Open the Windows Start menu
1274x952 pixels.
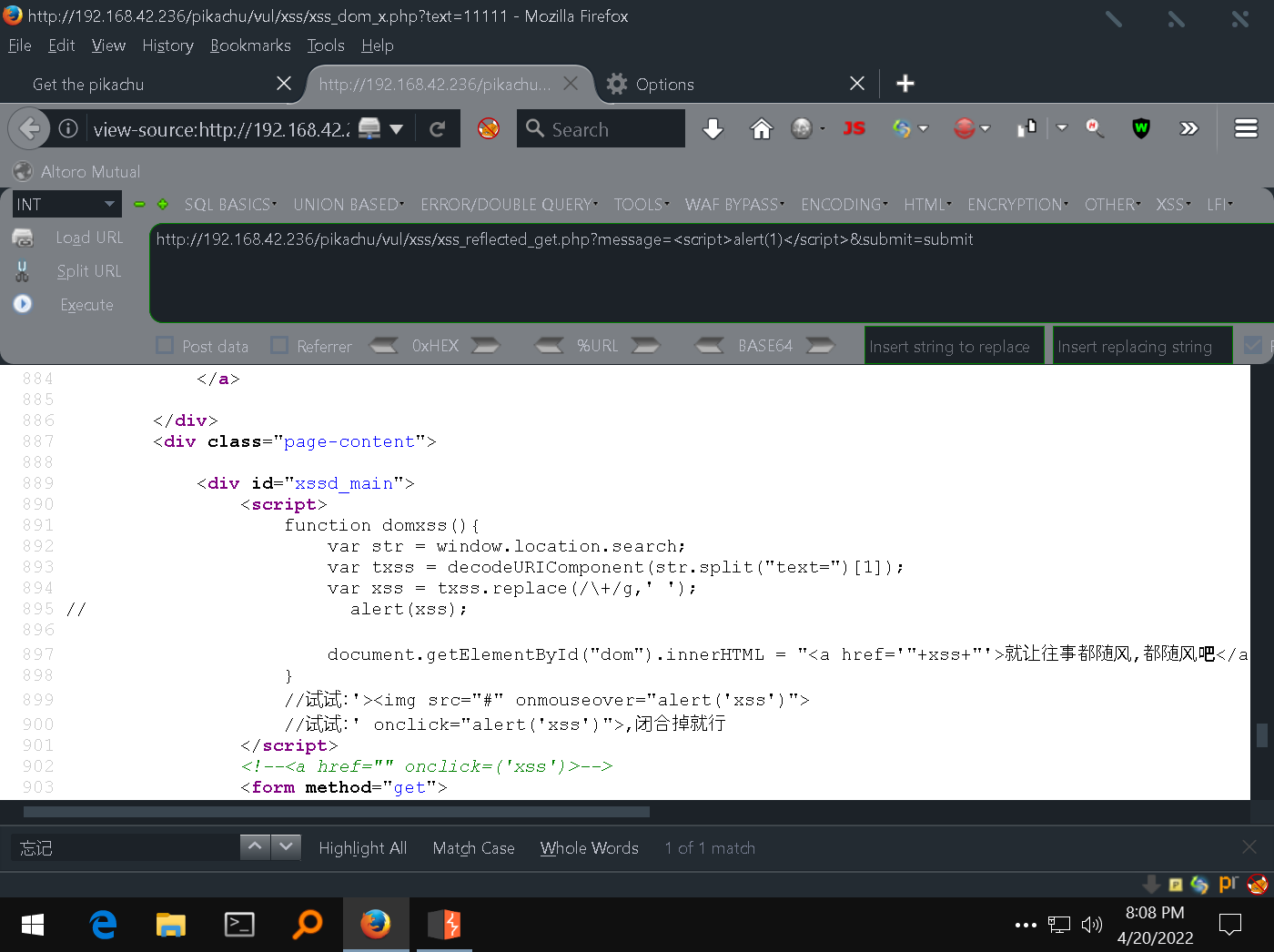coord(33,925)
